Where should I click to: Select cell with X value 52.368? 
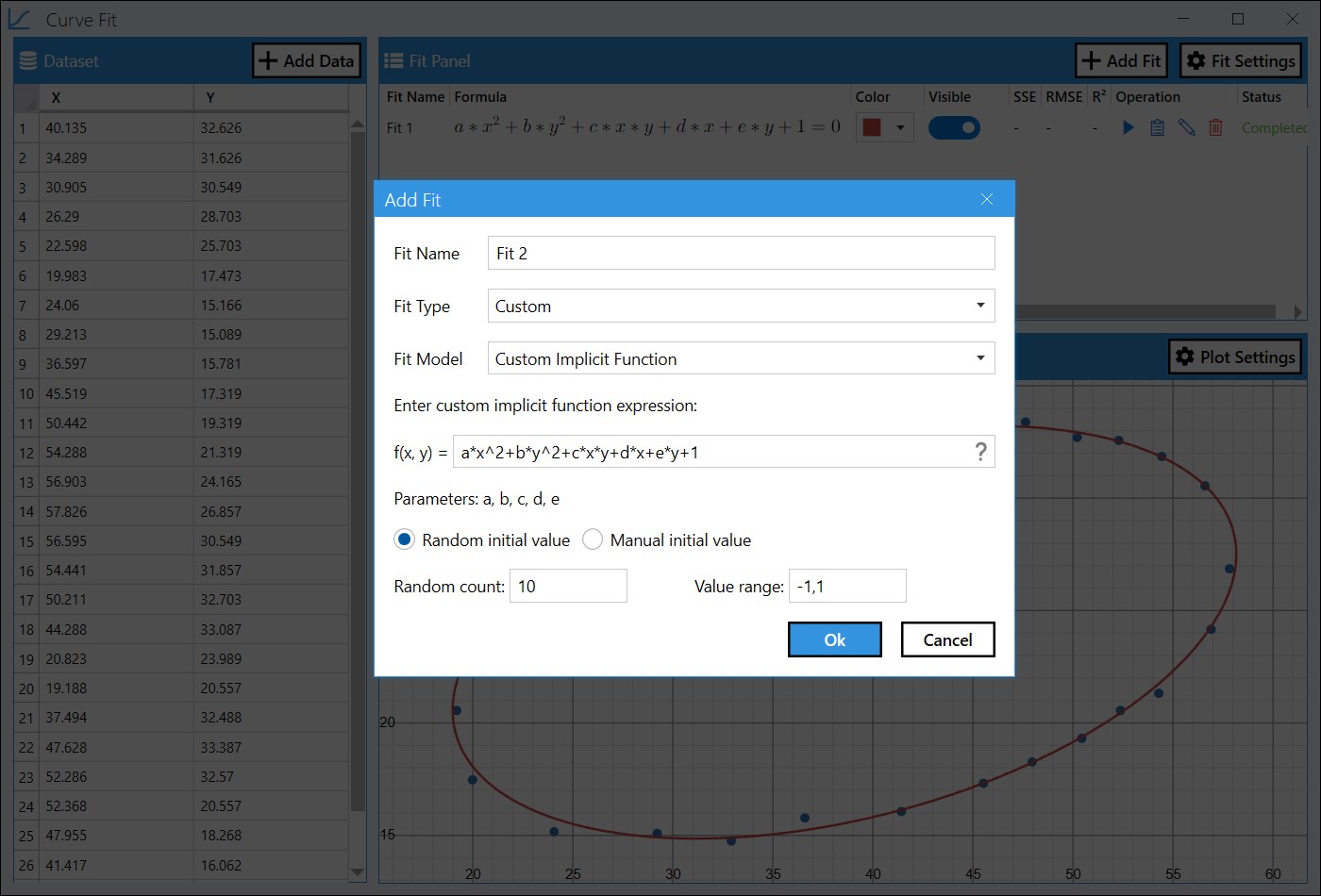116,805
